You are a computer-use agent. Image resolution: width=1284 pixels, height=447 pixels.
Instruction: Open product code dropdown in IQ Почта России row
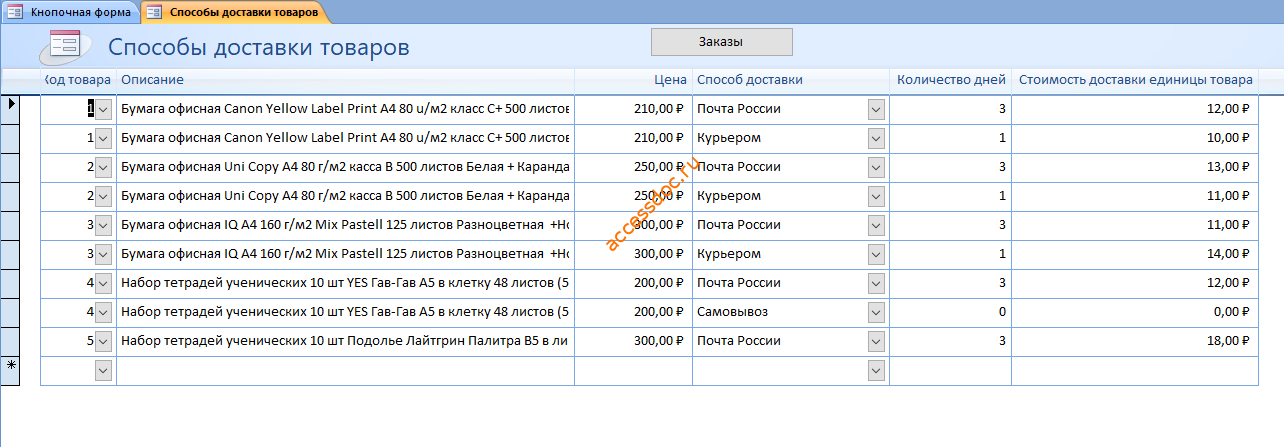click(104, 225)
